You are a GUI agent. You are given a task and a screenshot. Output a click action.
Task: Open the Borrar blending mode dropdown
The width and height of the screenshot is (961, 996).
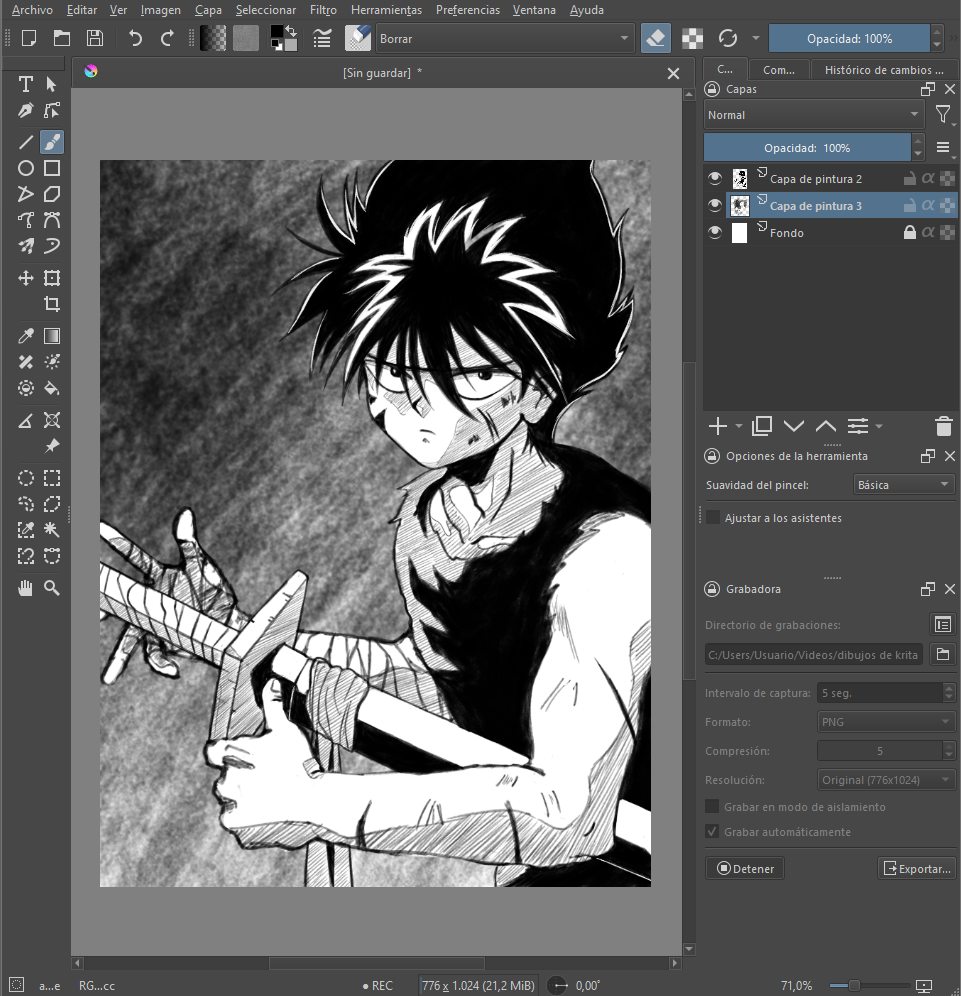point(505,39)
